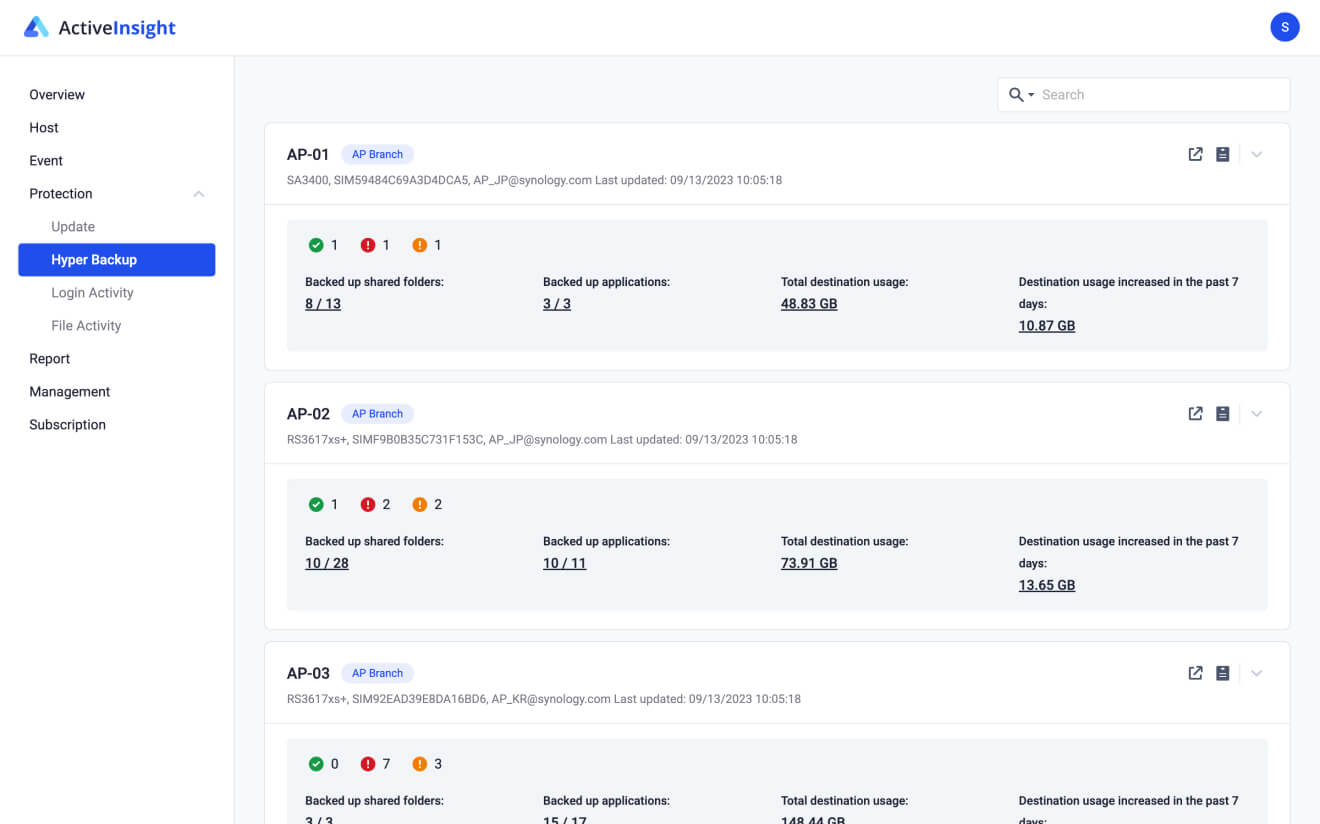Image resolution: width=1320 pixels, height=824 pixels.
Task: Collapse the Protection section in the sidebar
Action: tap(198, 193)
